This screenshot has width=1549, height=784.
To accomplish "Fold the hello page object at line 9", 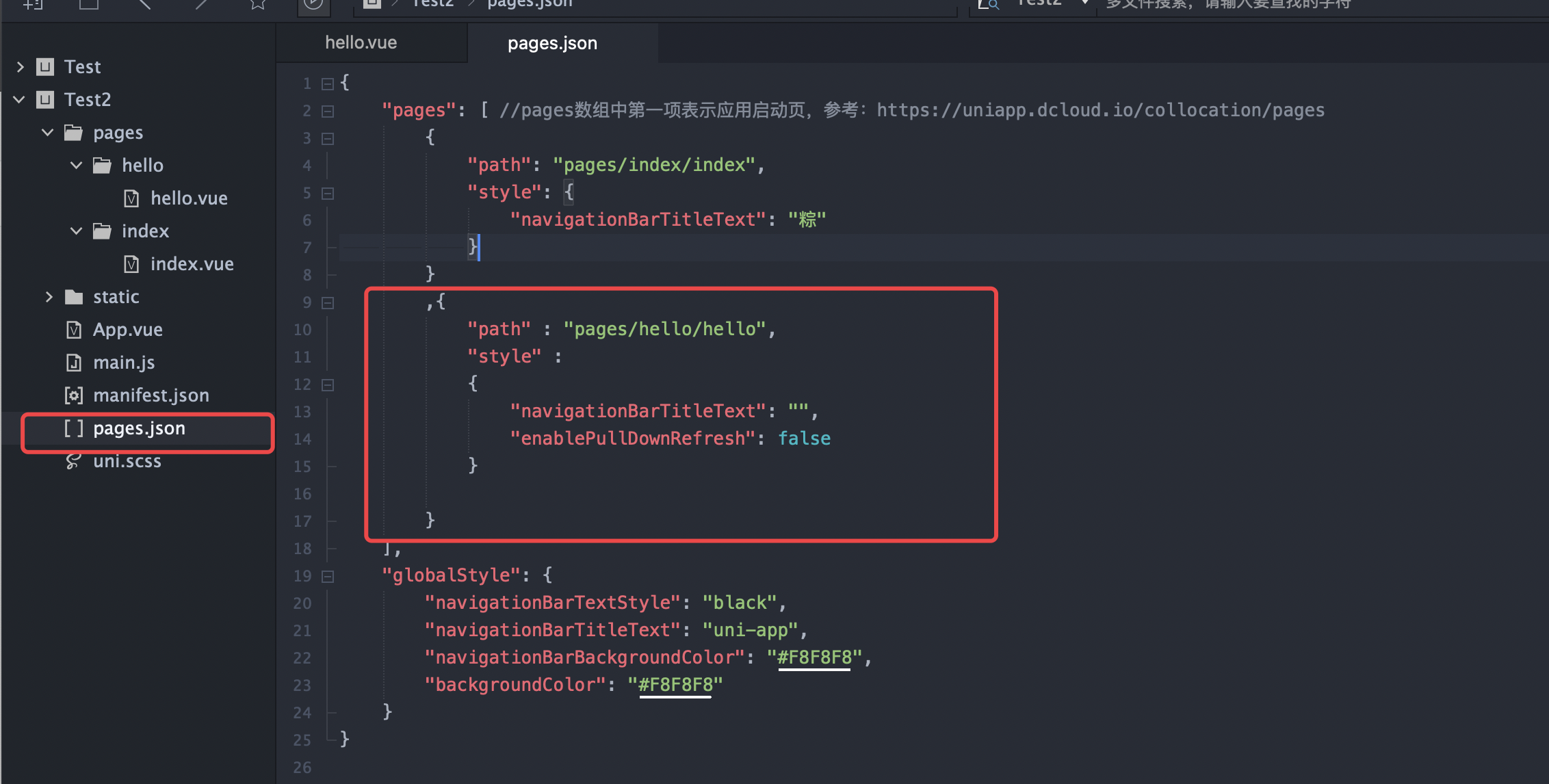I will pyautogui.click(x=328, y=302).
